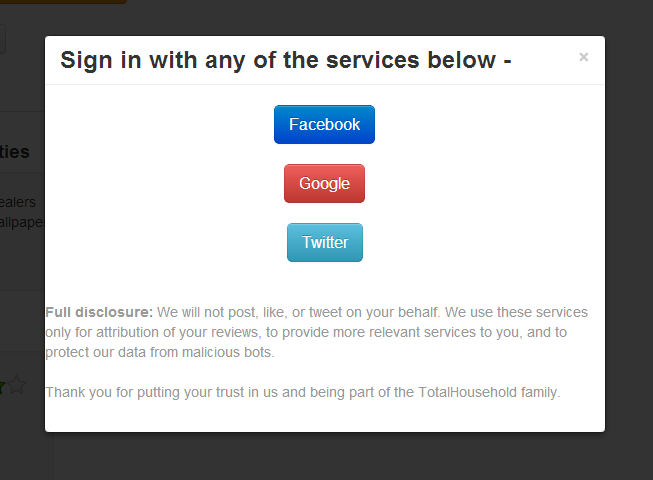Sign in with the blue Facebook button

click(324, 125)
